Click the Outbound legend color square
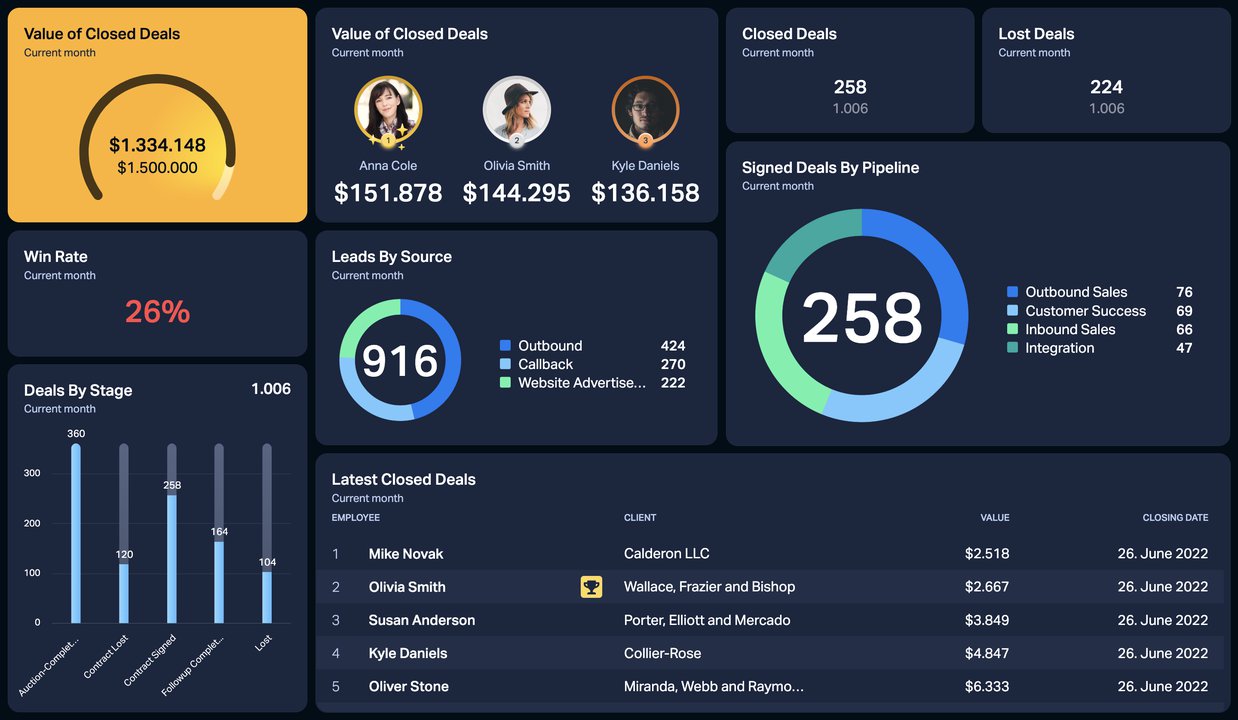The image size is (1238, 720). (x=505, y=346)
